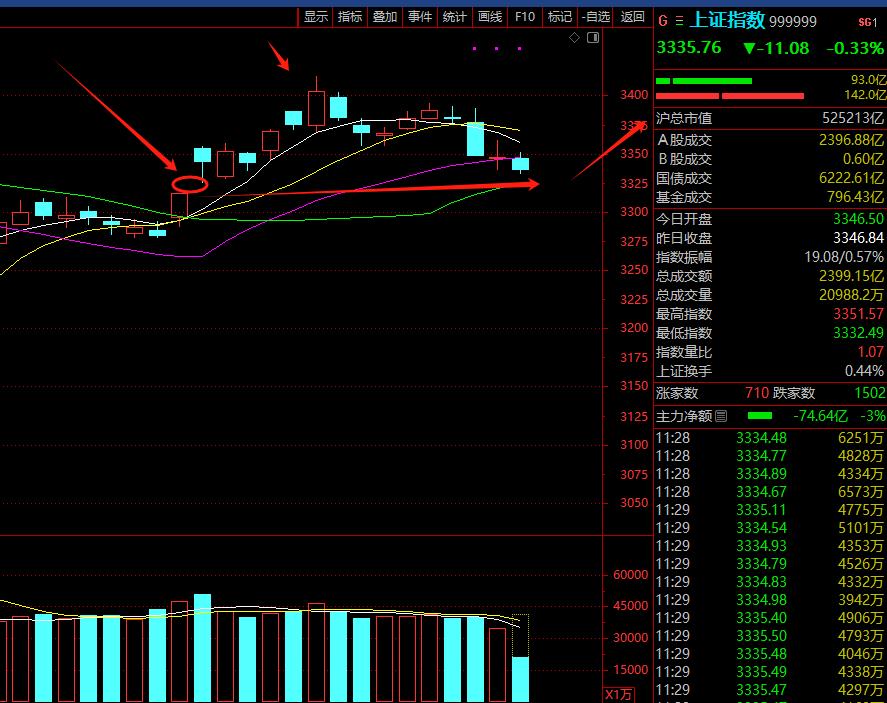Click the red G icon beside 上证指数
Screen dimensions: 887x703
click(663, 21)
